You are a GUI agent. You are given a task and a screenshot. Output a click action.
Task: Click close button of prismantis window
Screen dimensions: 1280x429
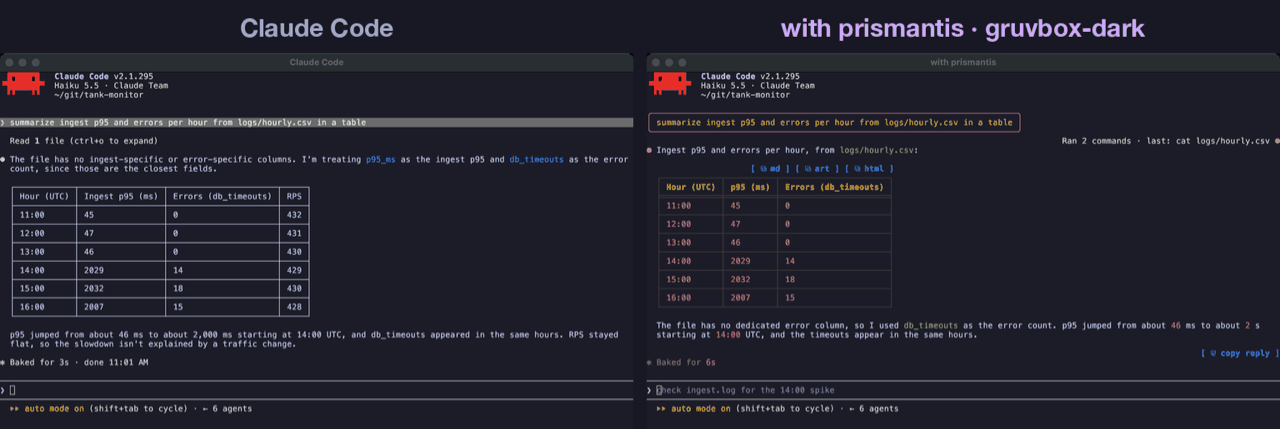(x=657, y=62)
